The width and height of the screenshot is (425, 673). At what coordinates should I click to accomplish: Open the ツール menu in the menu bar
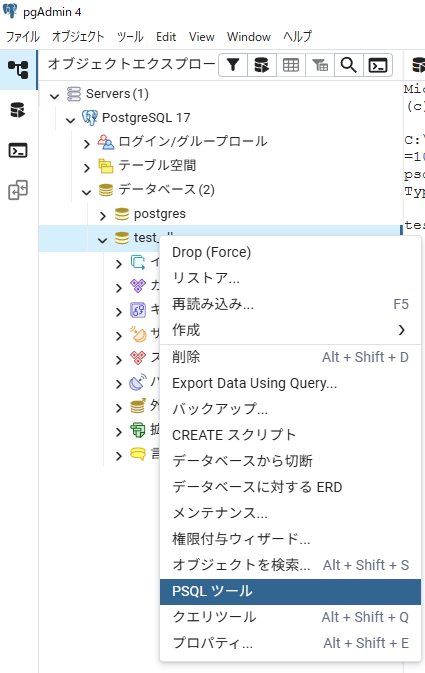[130, 37]
